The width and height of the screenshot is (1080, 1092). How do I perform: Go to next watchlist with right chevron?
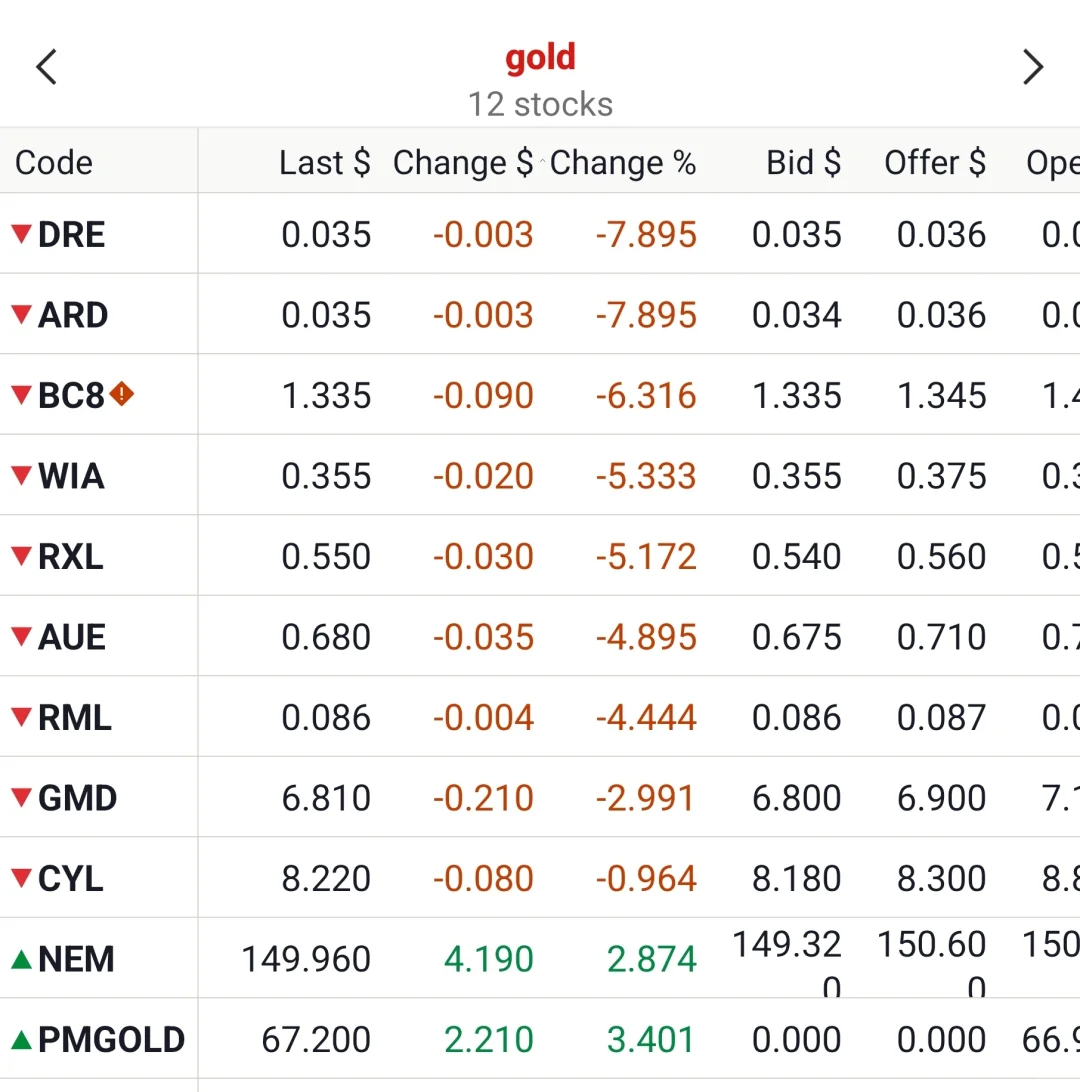(x=1033, y=67)
